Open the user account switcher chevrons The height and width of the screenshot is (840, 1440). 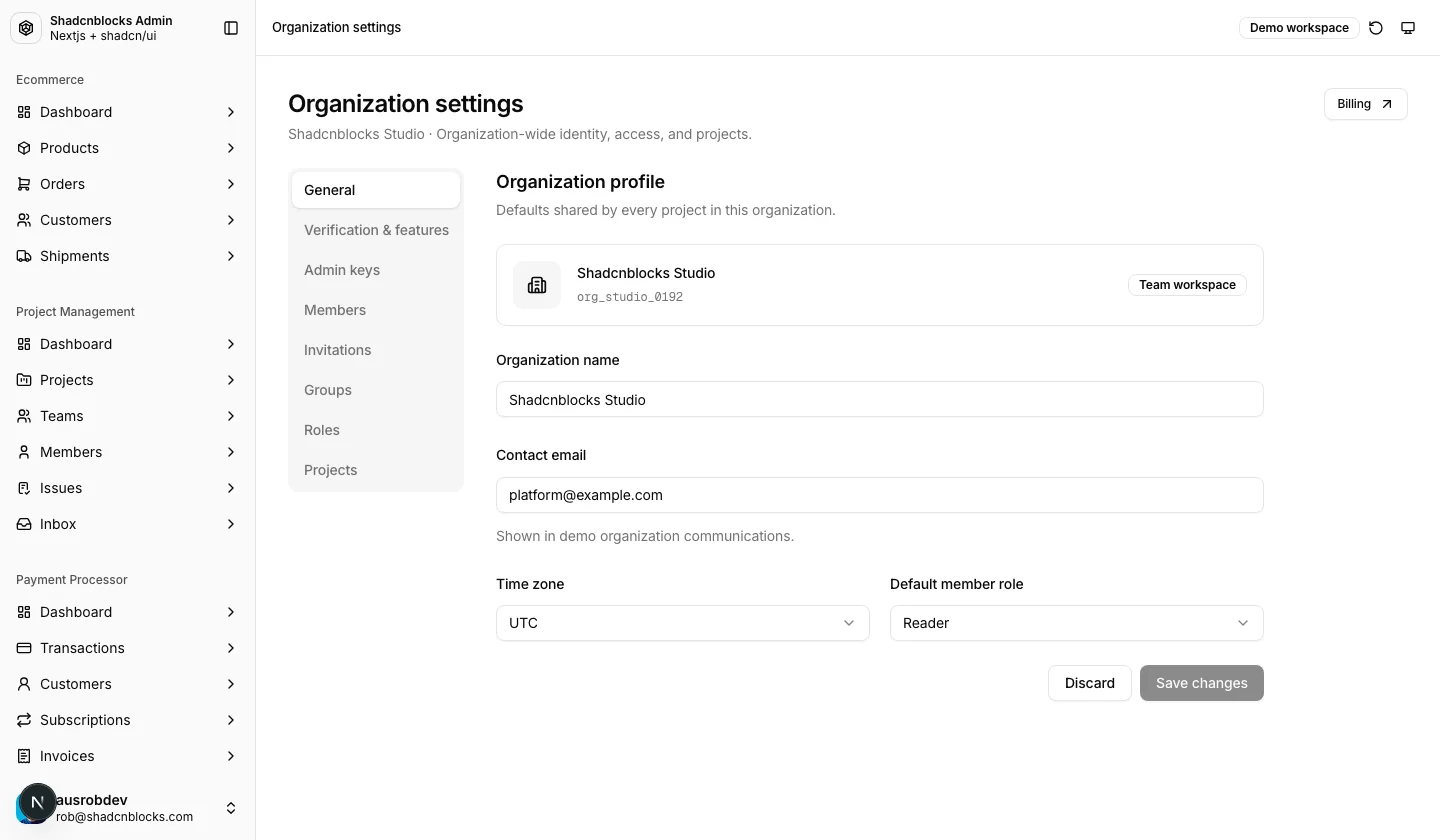pos(231,808)
